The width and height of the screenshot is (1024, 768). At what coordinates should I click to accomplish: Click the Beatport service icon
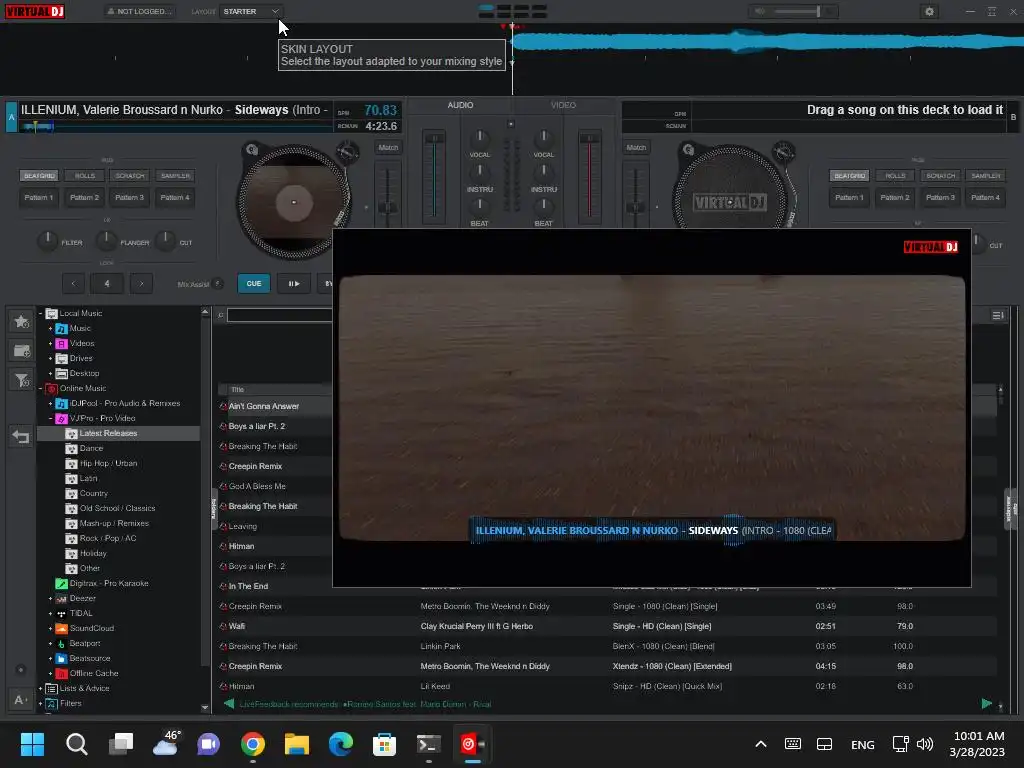click(61, 643)
